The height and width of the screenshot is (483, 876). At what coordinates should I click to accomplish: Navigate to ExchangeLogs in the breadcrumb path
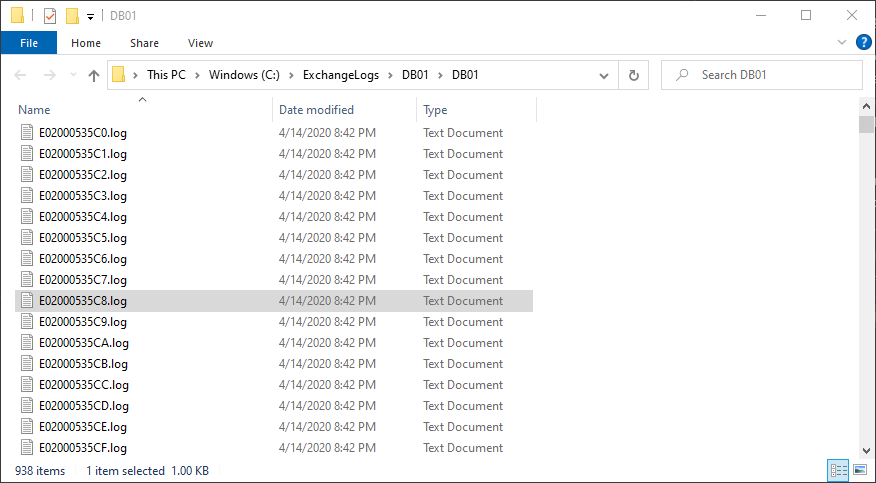click(x=341, y=75)
